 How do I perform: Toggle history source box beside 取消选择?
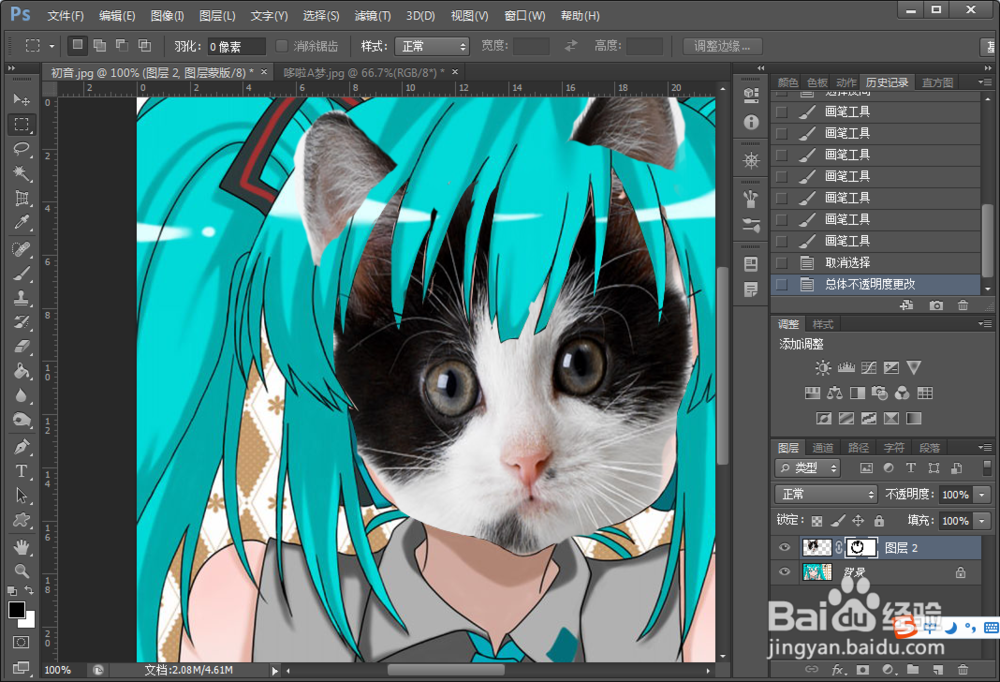pyautogui.click(x=781, y=263)
